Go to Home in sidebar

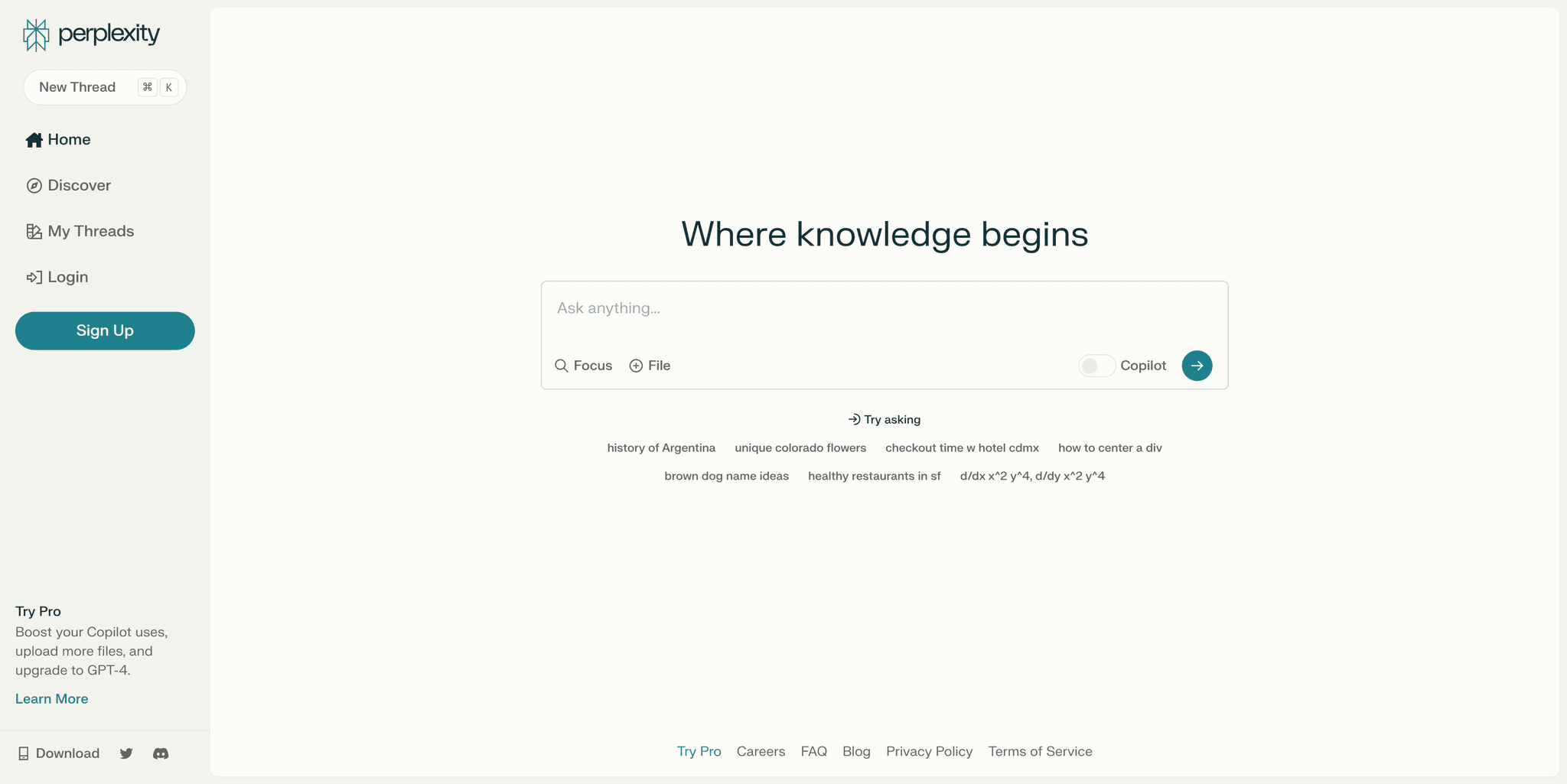(58, 140)
